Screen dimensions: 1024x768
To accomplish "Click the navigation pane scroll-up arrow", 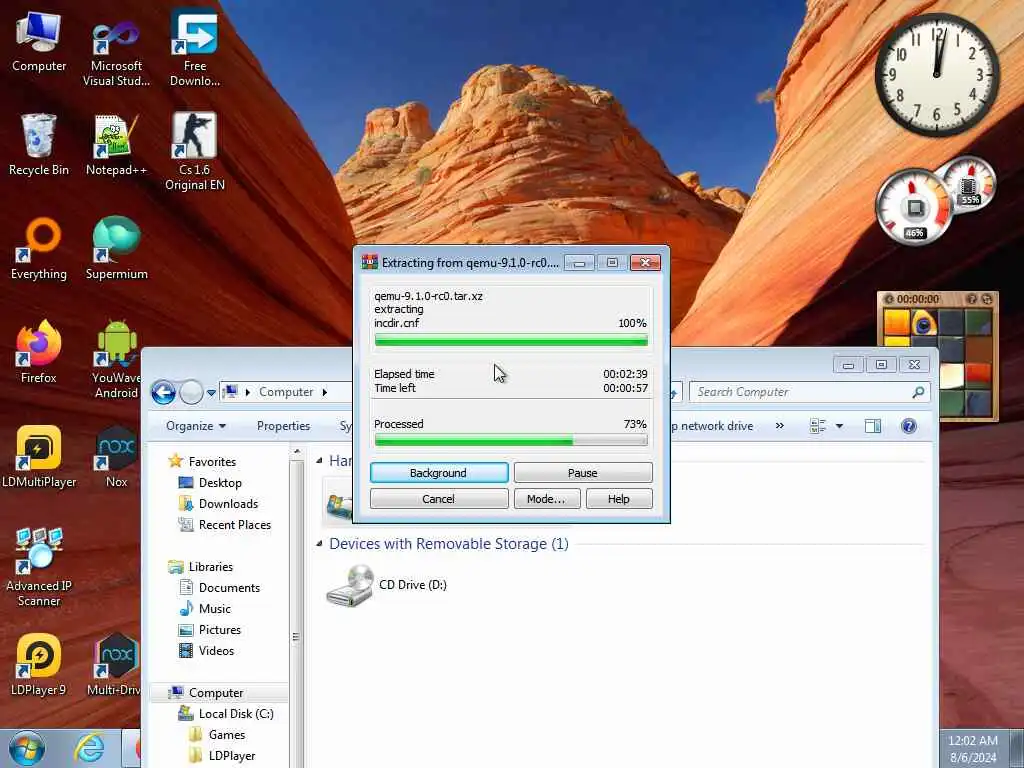I will pos(296,452).
